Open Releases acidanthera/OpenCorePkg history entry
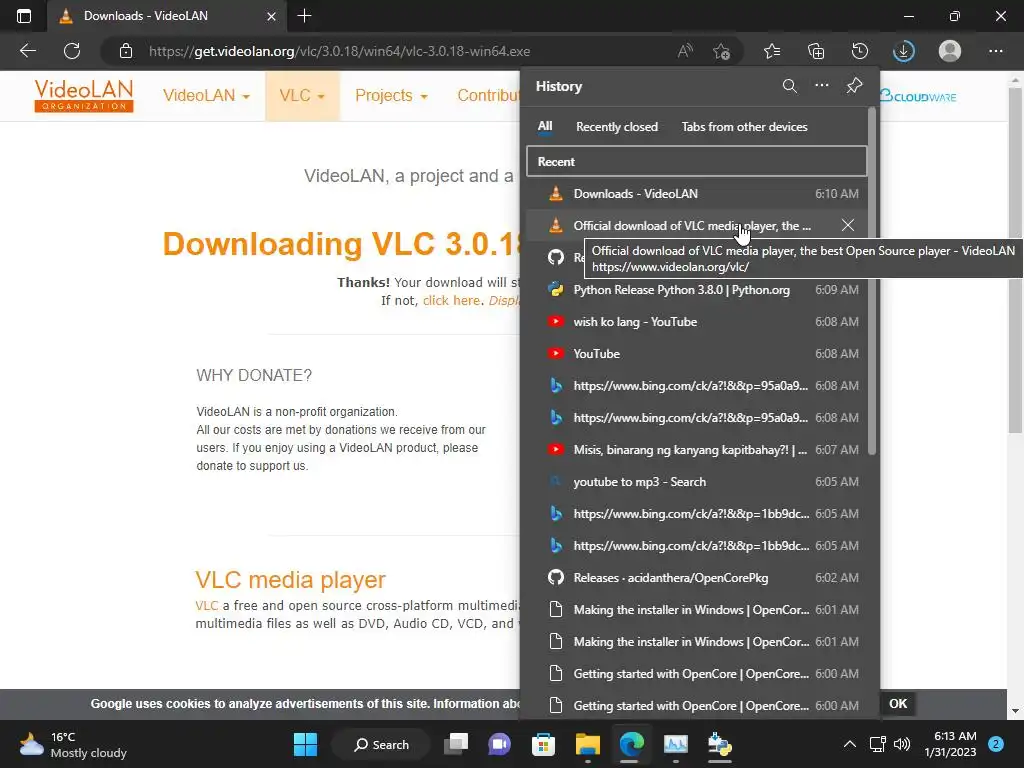The image size is (1024, 768). [x=697, y=577]
